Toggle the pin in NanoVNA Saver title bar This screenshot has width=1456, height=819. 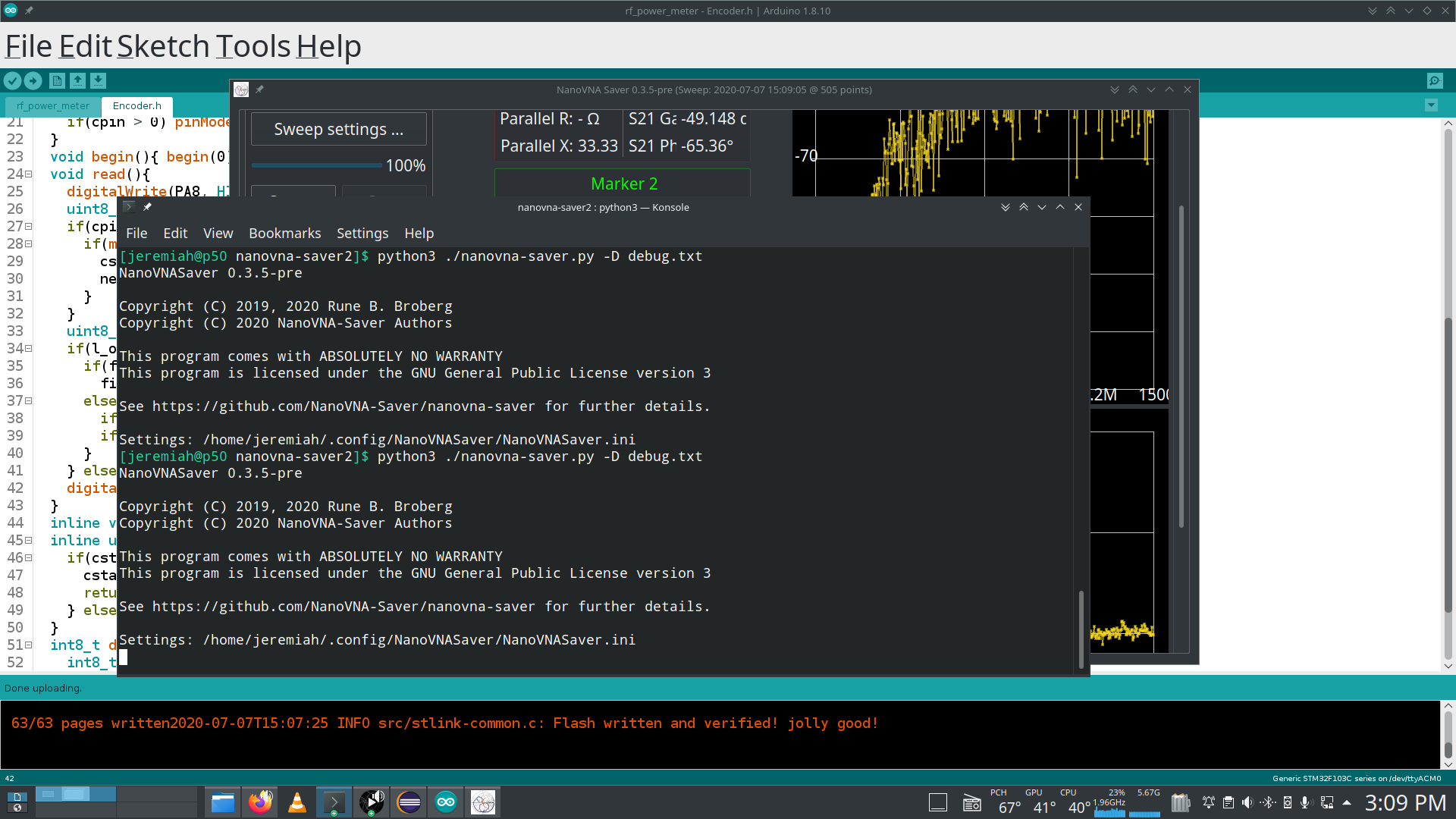(x=259, y=89)
